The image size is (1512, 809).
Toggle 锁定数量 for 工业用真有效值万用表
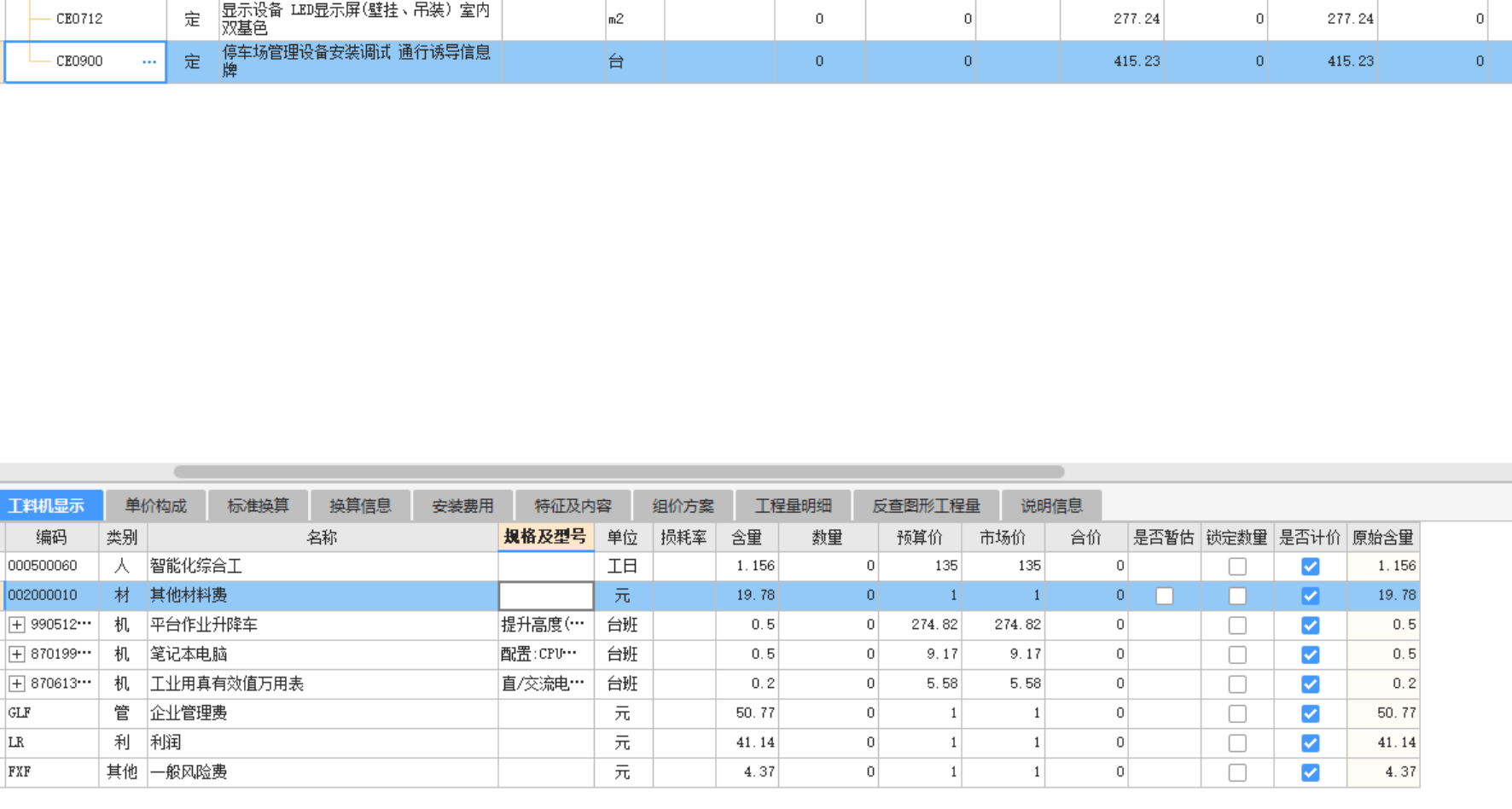point(1237,684)
